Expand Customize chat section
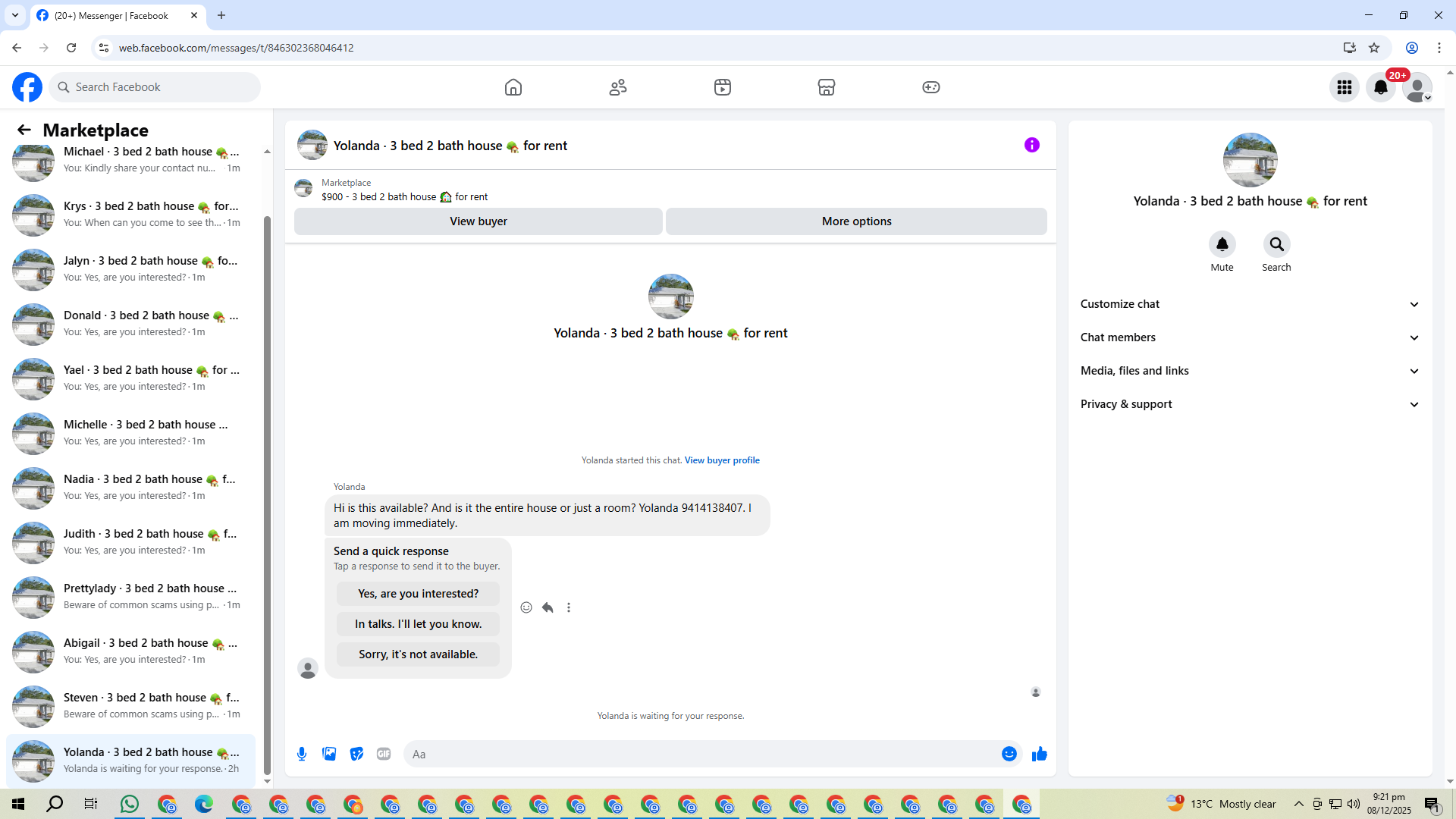The image size is (1456, 819). pos(1250,304)
